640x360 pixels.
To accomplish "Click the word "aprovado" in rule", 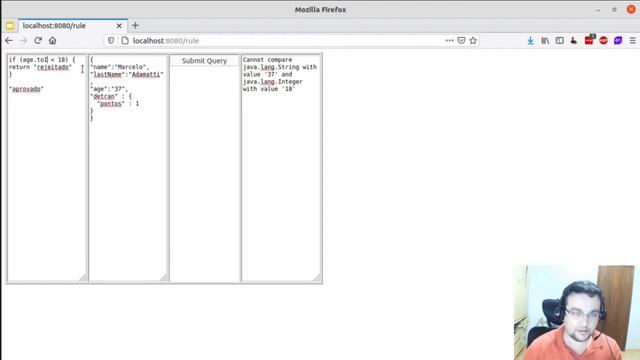I will coord(26,89).
